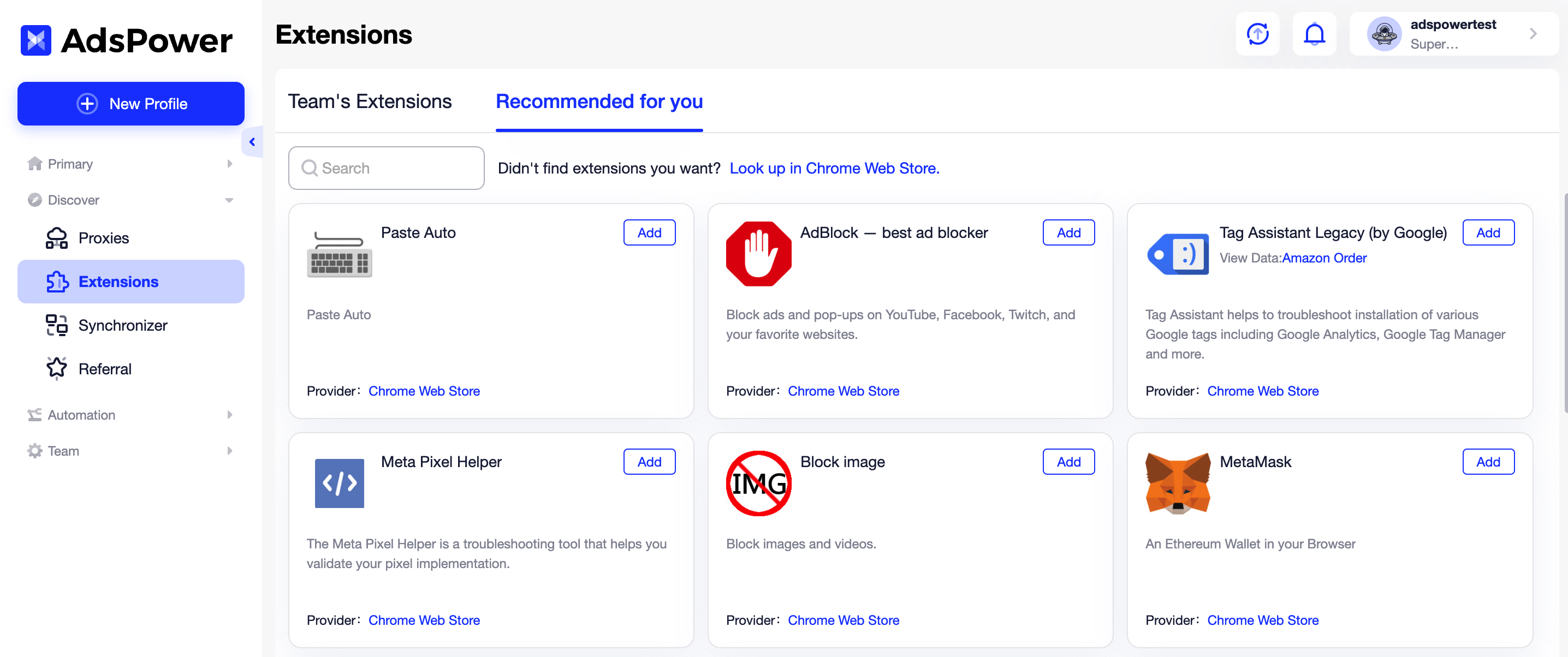Click the Block image IMG icon
The image size is (1568, 657).
click(x=758, y=483)
